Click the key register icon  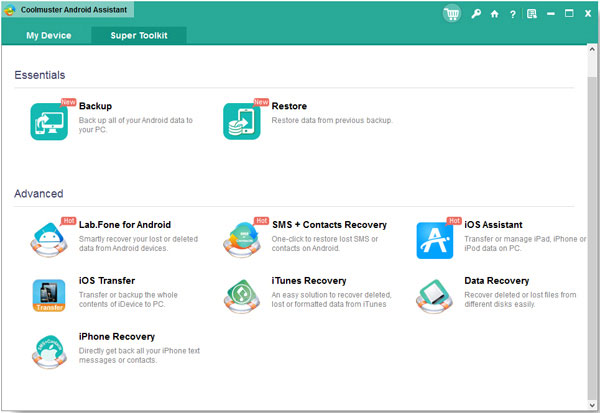(x=476, y=14)
